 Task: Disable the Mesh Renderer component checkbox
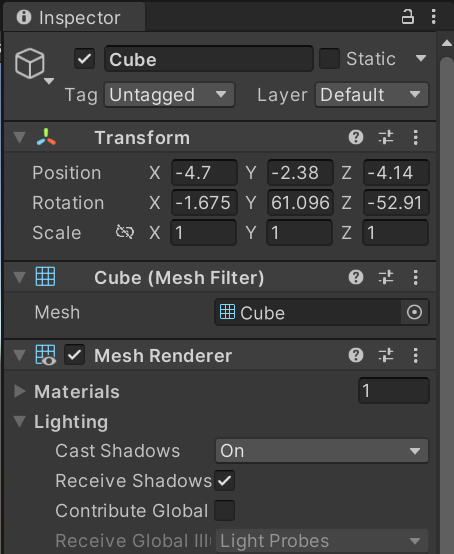tap(74, 355)
